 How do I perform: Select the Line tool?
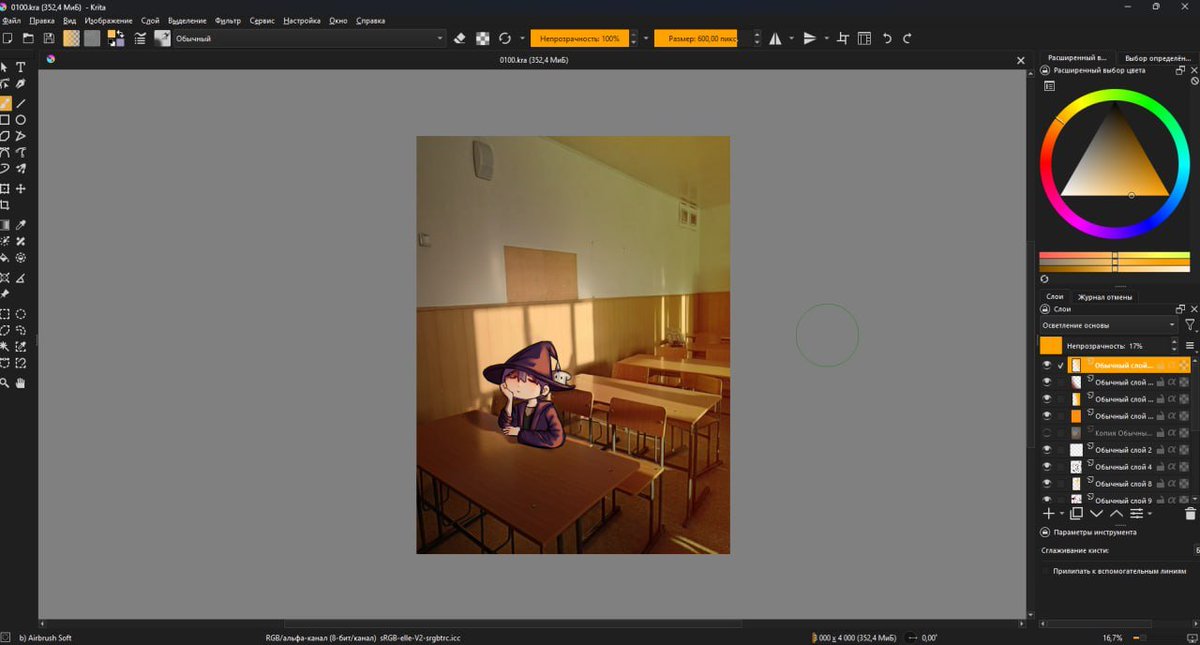tap(20, 102)
